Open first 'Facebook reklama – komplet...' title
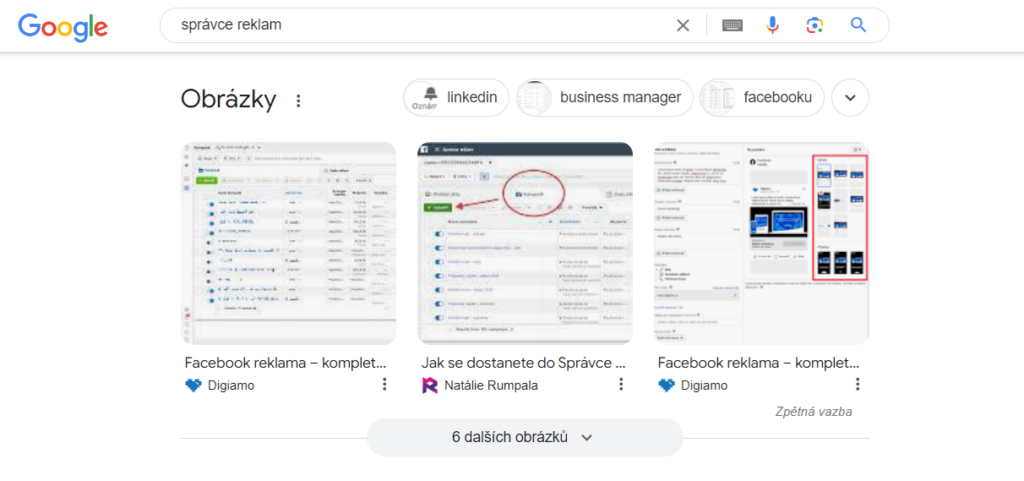Screen dimensions: 1024x481 click(x=285, y=363)
